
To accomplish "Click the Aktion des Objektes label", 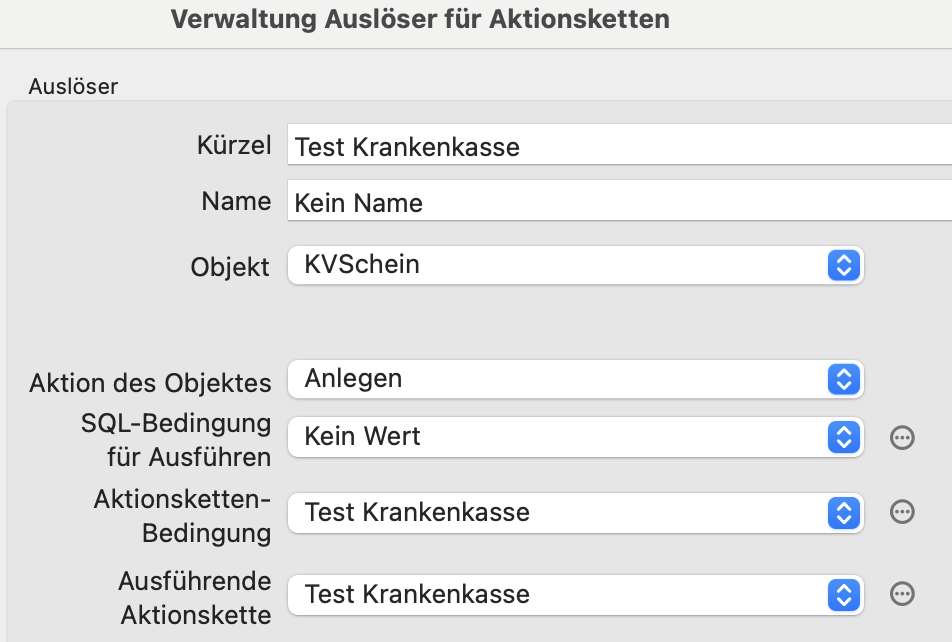I will click(x=150, y=384).
